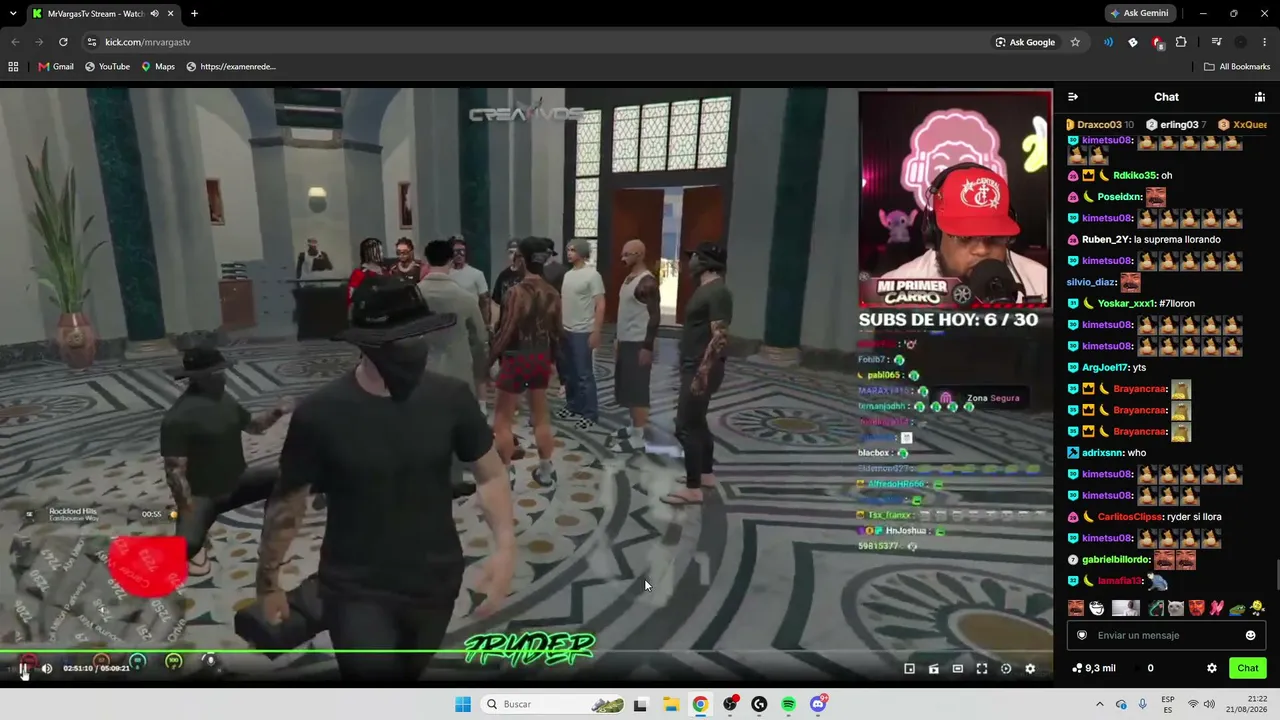Select the pink W quick emote
This screenshot has height=720, width=1280.
tap(1217, 608)
